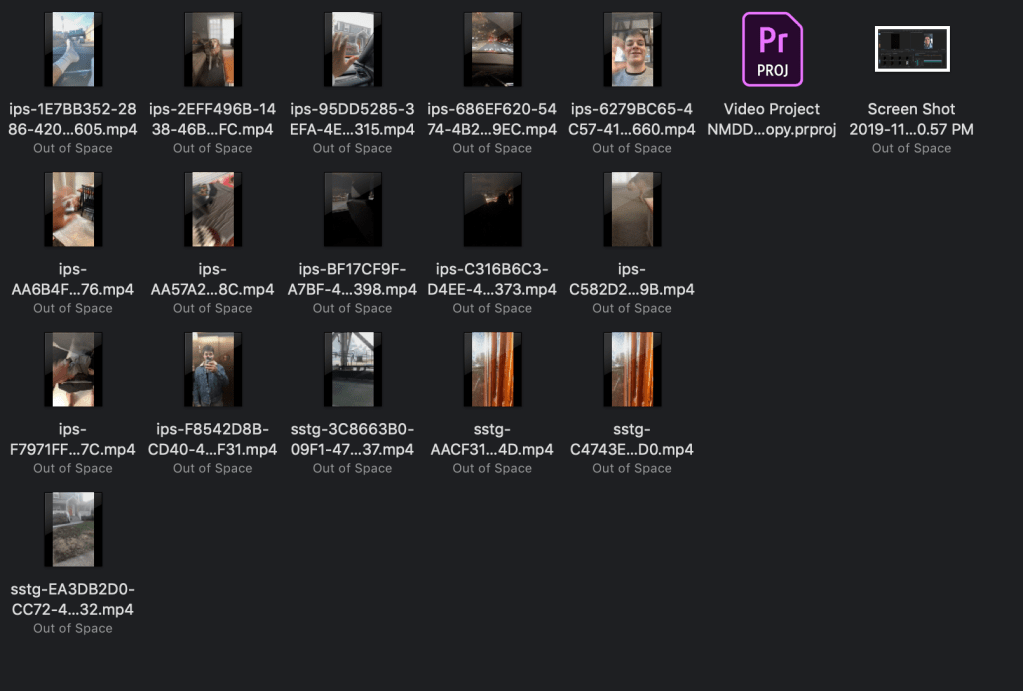1023x691 pixels.
Task: Choose the ips-6279BC65 video thumbnail
Action: coord(632,50)
